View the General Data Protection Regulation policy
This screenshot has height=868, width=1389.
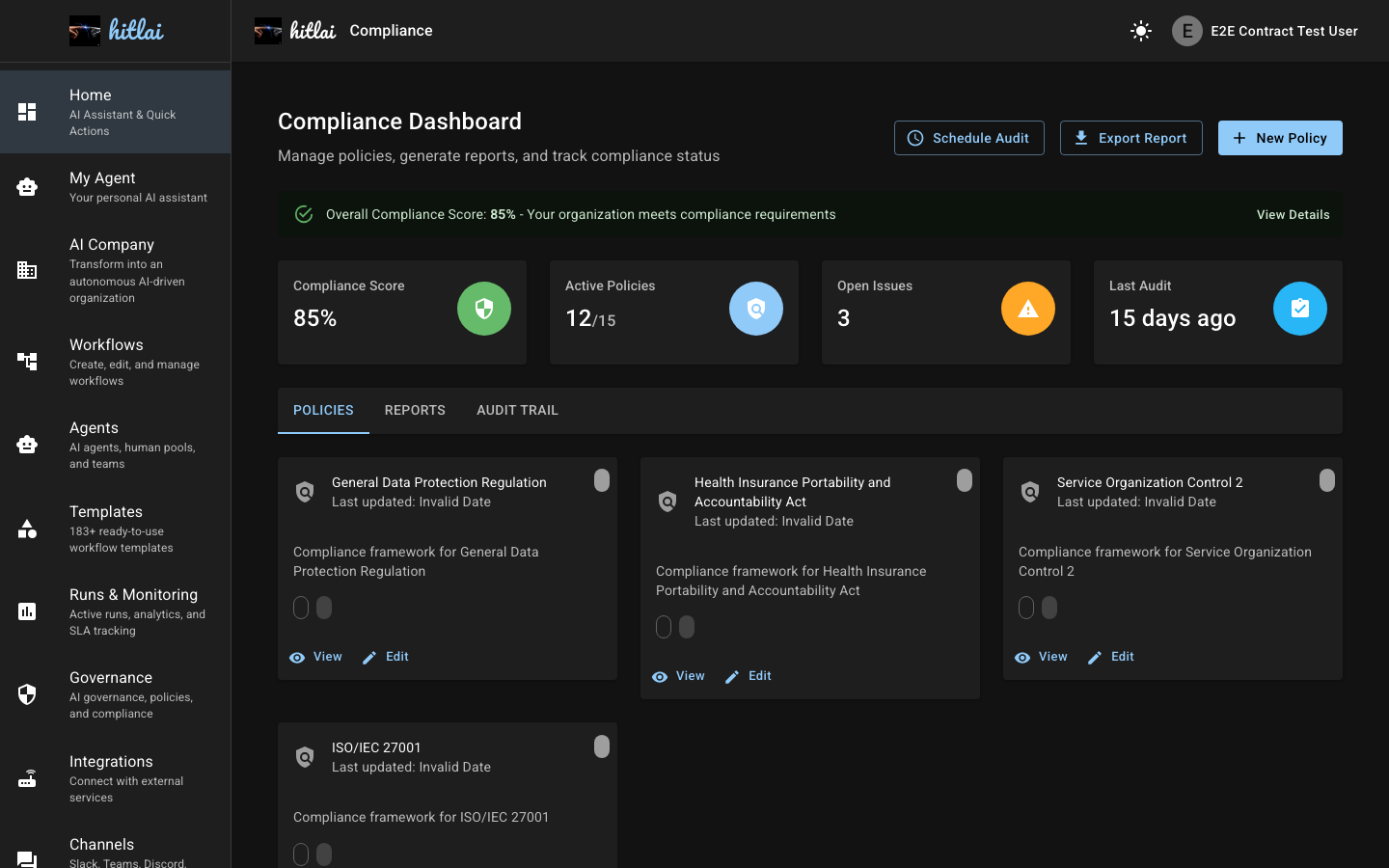pyautogui.click(x=315, y=657)
